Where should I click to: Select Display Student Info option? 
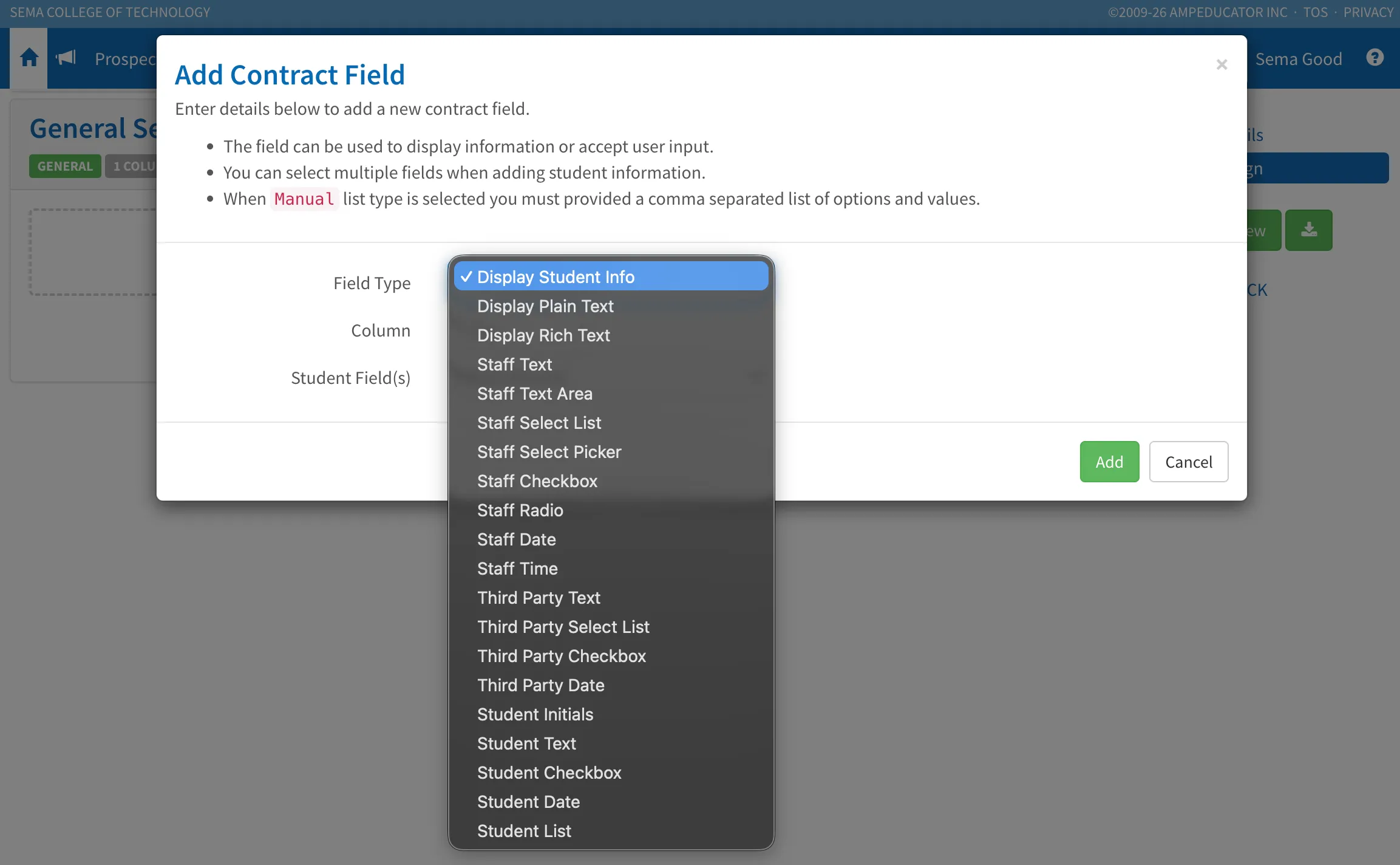coord(611,277)
